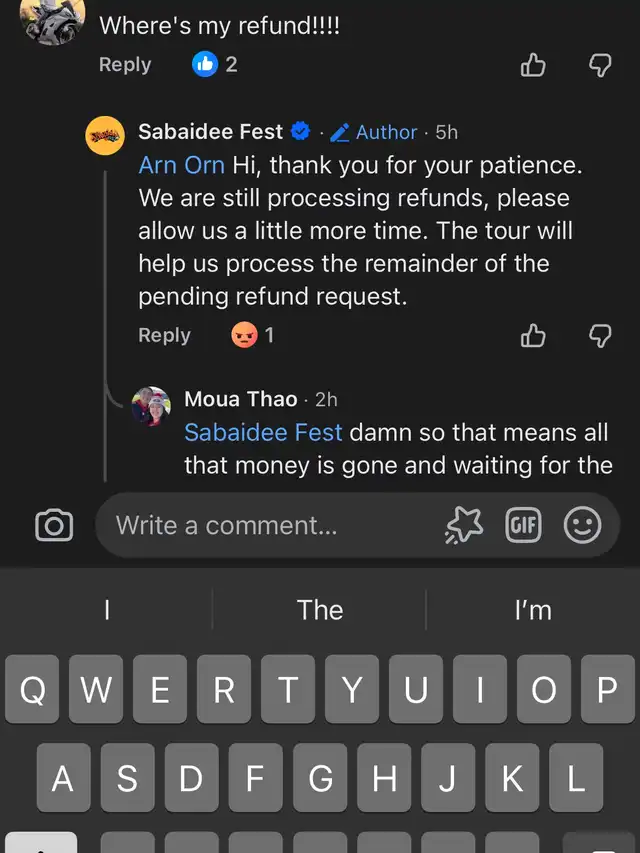
Task: Open Moua Thao's profile name
Action: (241, 399)
